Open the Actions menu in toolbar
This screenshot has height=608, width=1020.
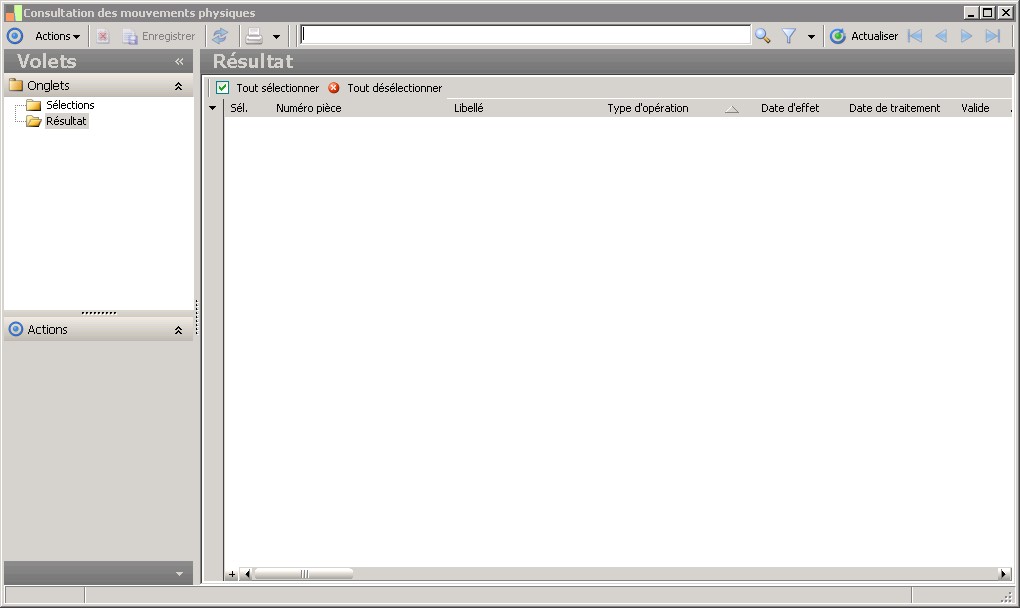pyautogui.click(x=57, y=36)
